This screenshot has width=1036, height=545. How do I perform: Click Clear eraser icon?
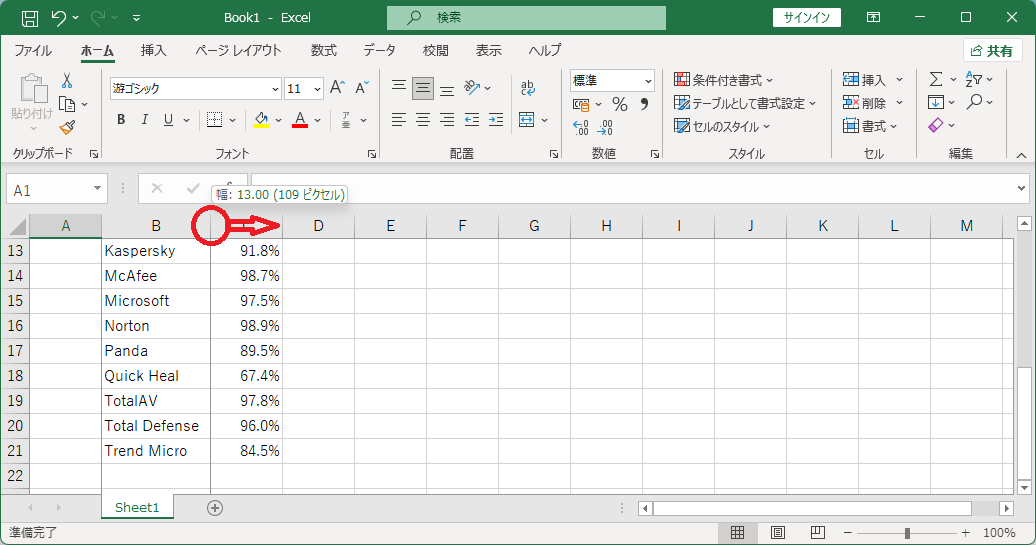coord(936,126)
